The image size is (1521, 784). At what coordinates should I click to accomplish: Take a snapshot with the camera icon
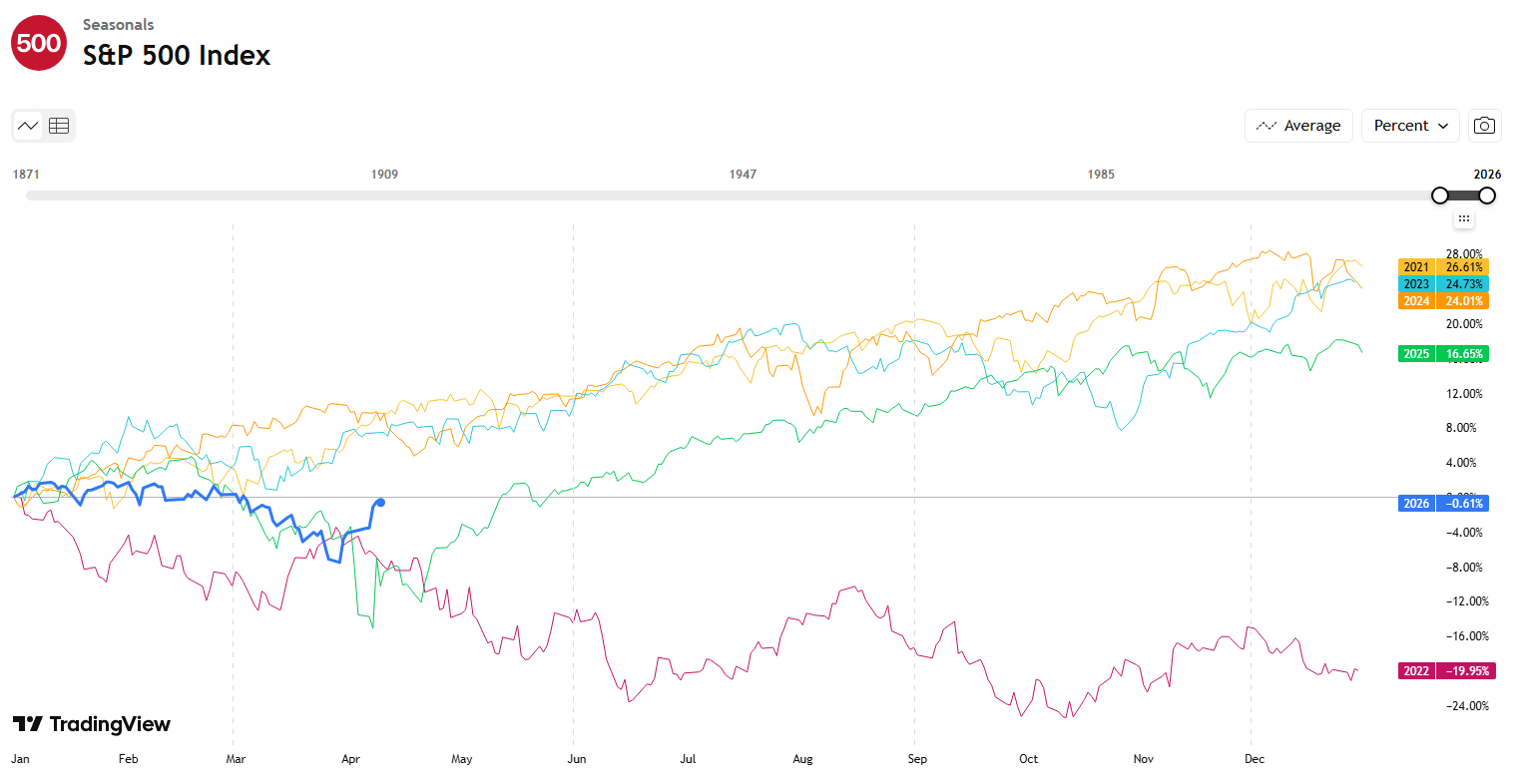coord(1484,126)
